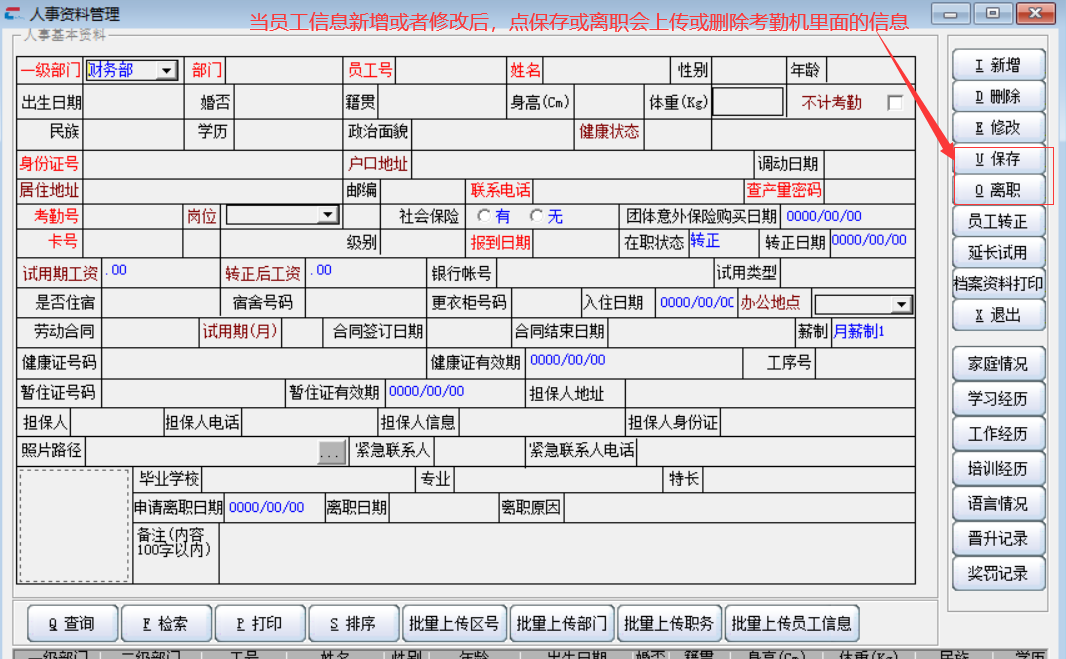
Task: Exit with the 退出 button
Action: point(998,316)
